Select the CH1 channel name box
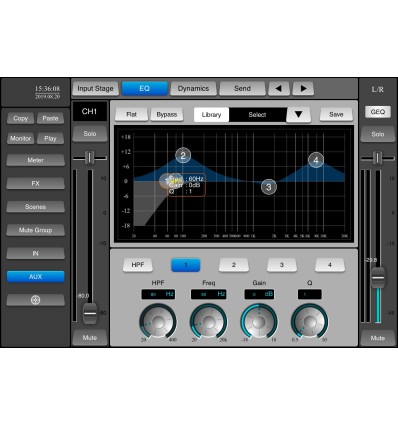Viewport: 398px width, 425px height. tap(90, 111)
